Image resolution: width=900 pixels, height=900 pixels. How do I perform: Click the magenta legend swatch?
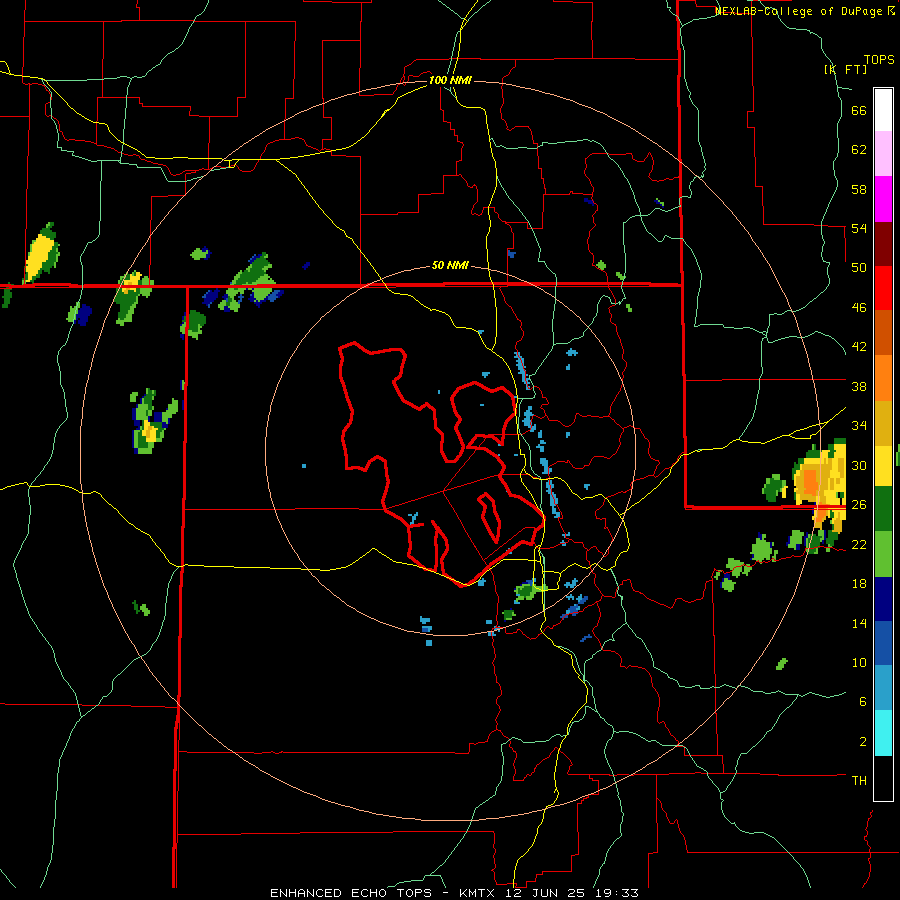883,199
